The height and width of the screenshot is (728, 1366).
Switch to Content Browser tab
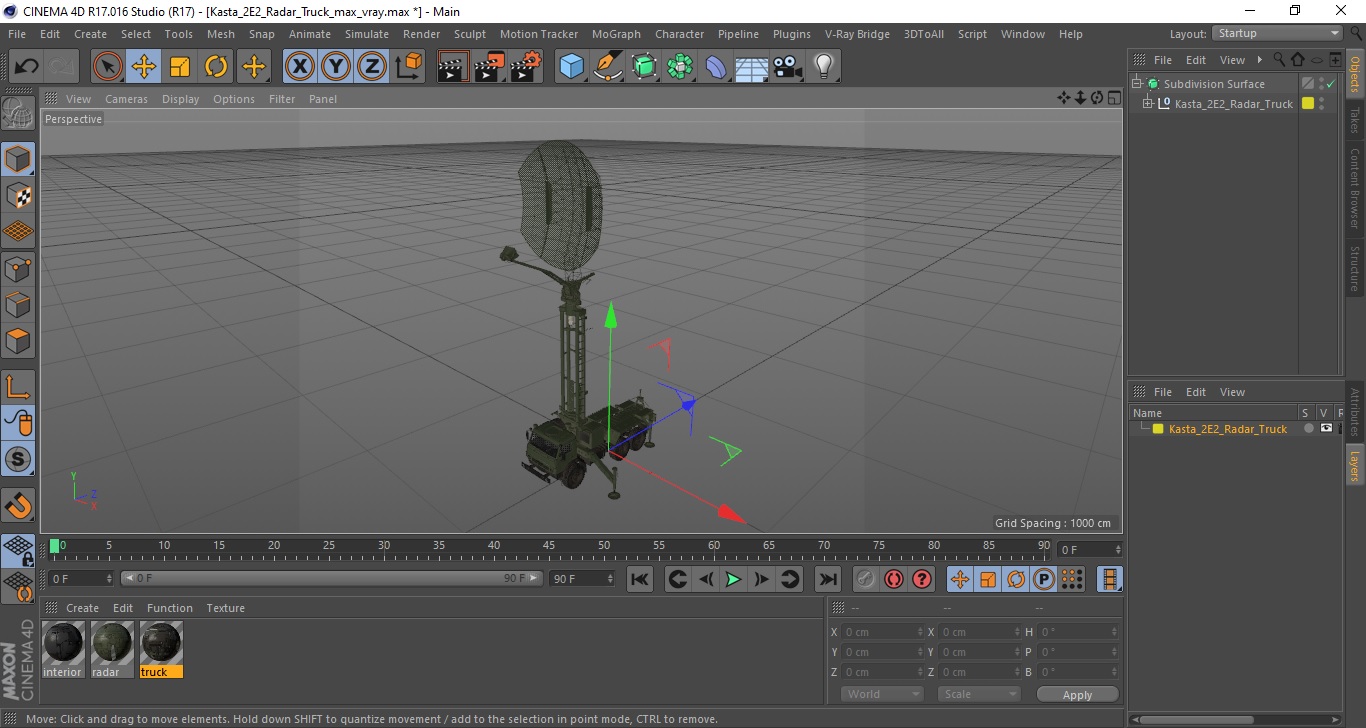coord(1355,188)
